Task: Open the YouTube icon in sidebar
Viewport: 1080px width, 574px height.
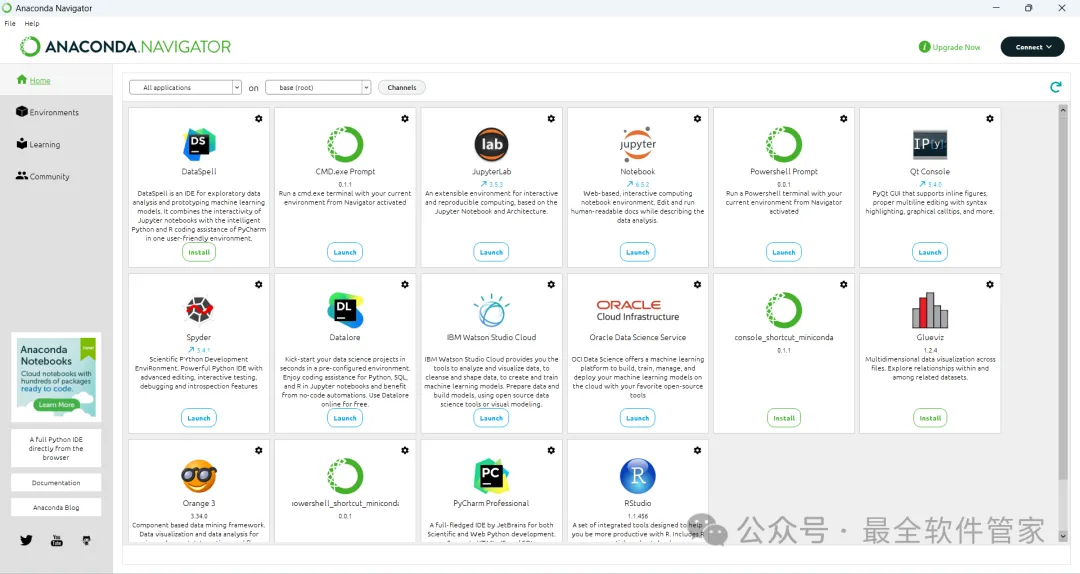Action: click(x=56, y=540)
